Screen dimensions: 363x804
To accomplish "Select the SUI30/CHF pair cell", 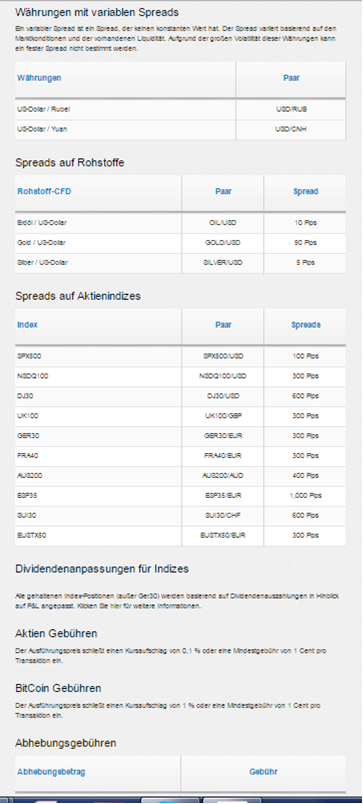I will click(x=223, y=516).
